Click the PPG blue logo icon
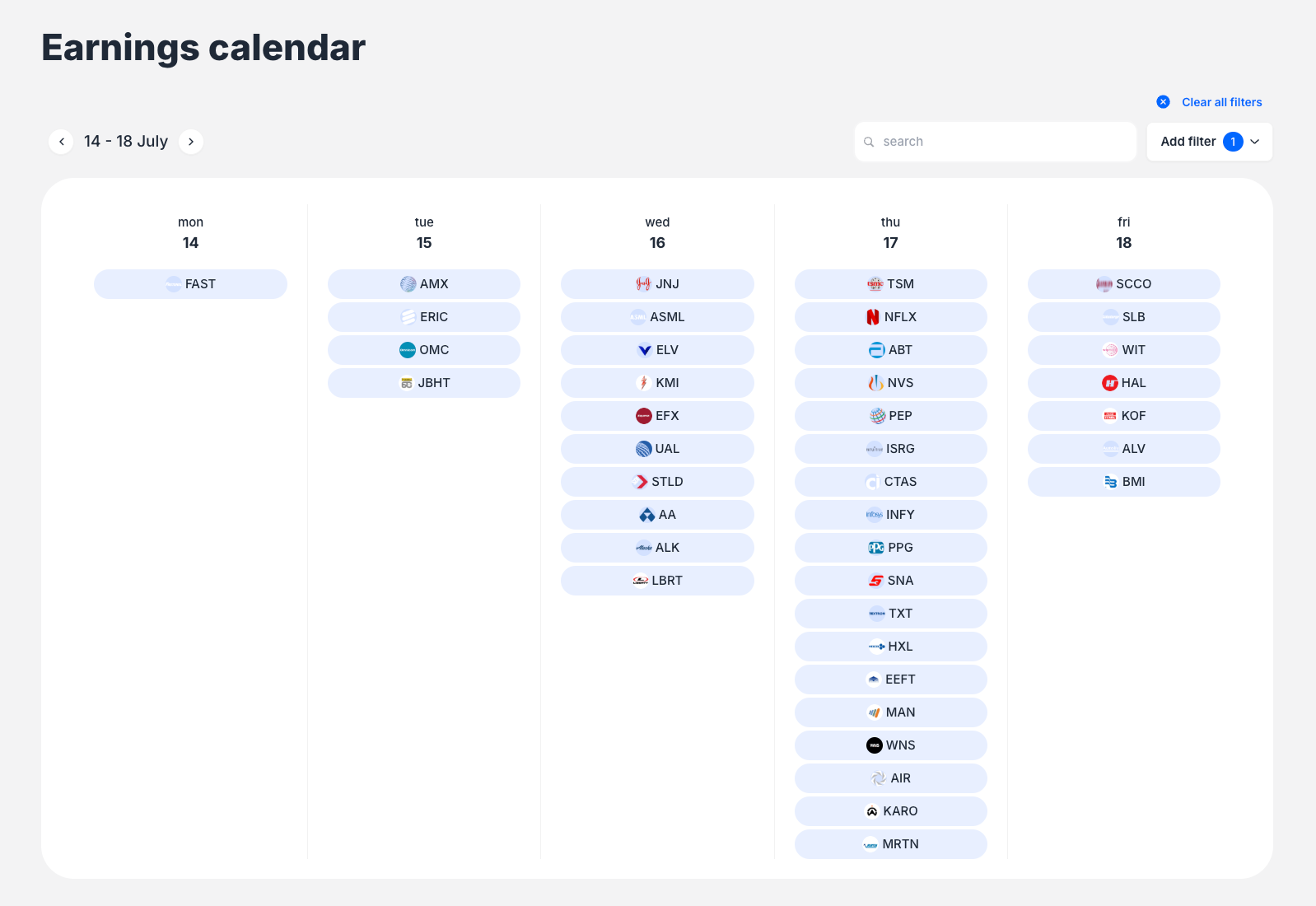Viewport: 1316px width, 906px height. pos(876,548)
